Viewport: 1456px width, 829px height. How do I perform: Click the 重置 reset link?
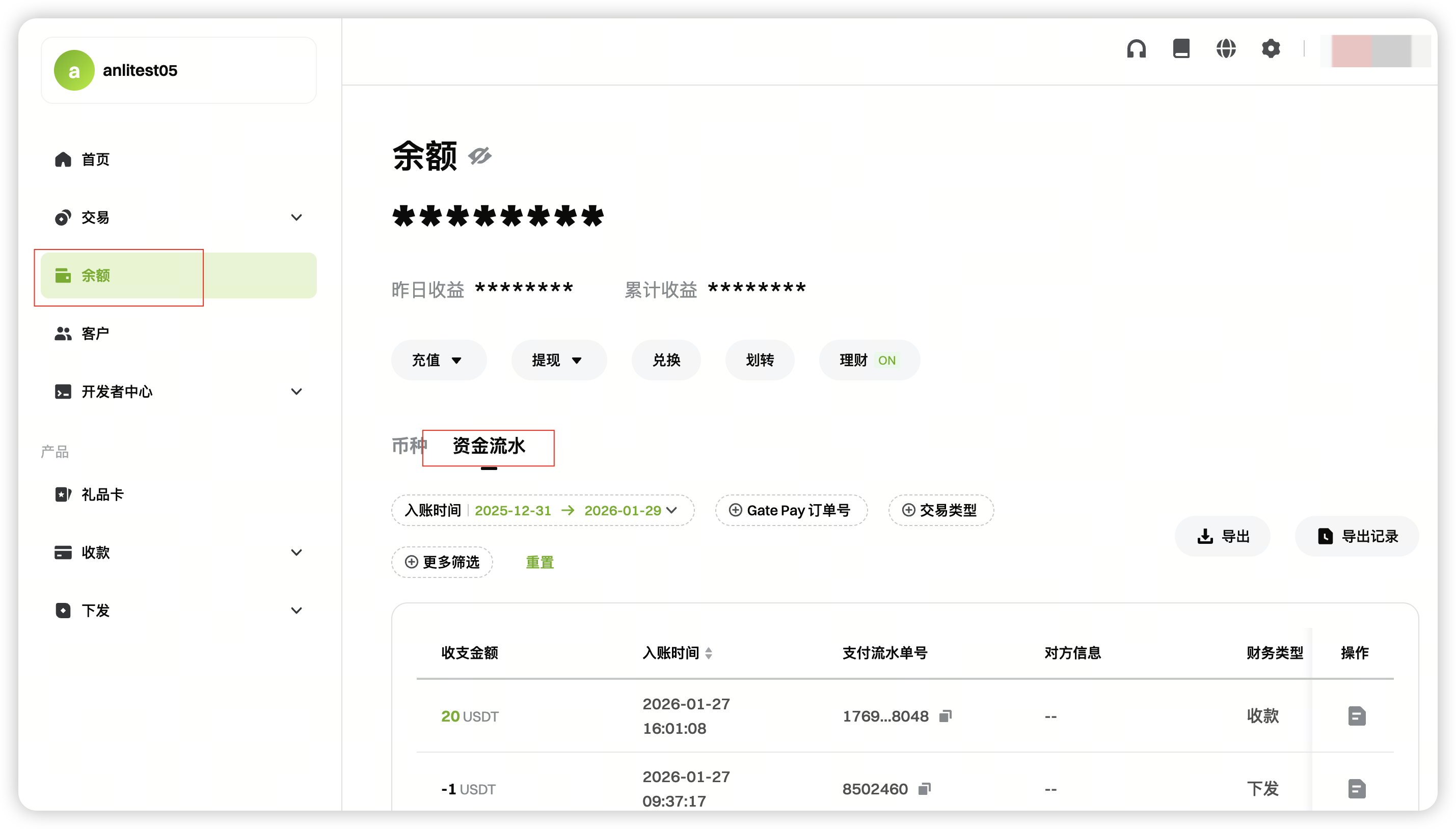pyautogui.click(x=540, y=563)
